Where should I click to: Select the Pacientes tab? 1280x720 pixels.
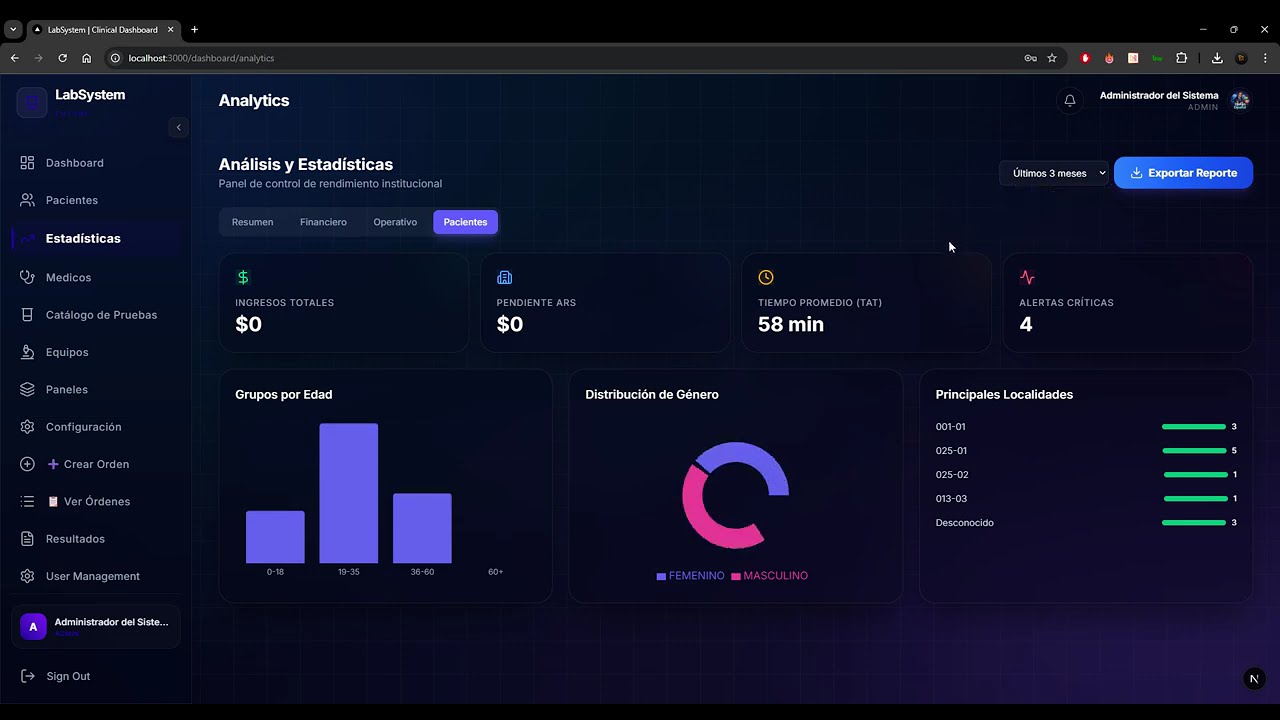tap(465, 222)
